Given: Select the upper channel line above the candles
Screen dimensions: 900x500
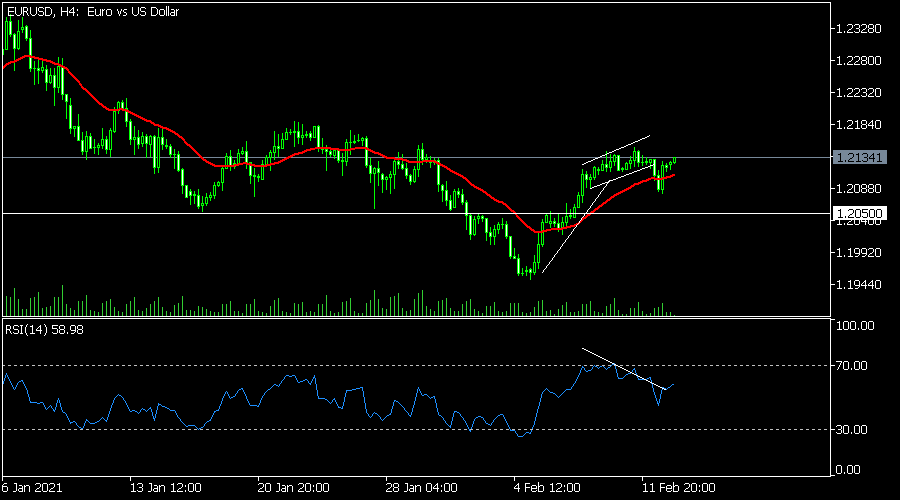Looking at the screenshot, I should [x=615, y=150].
